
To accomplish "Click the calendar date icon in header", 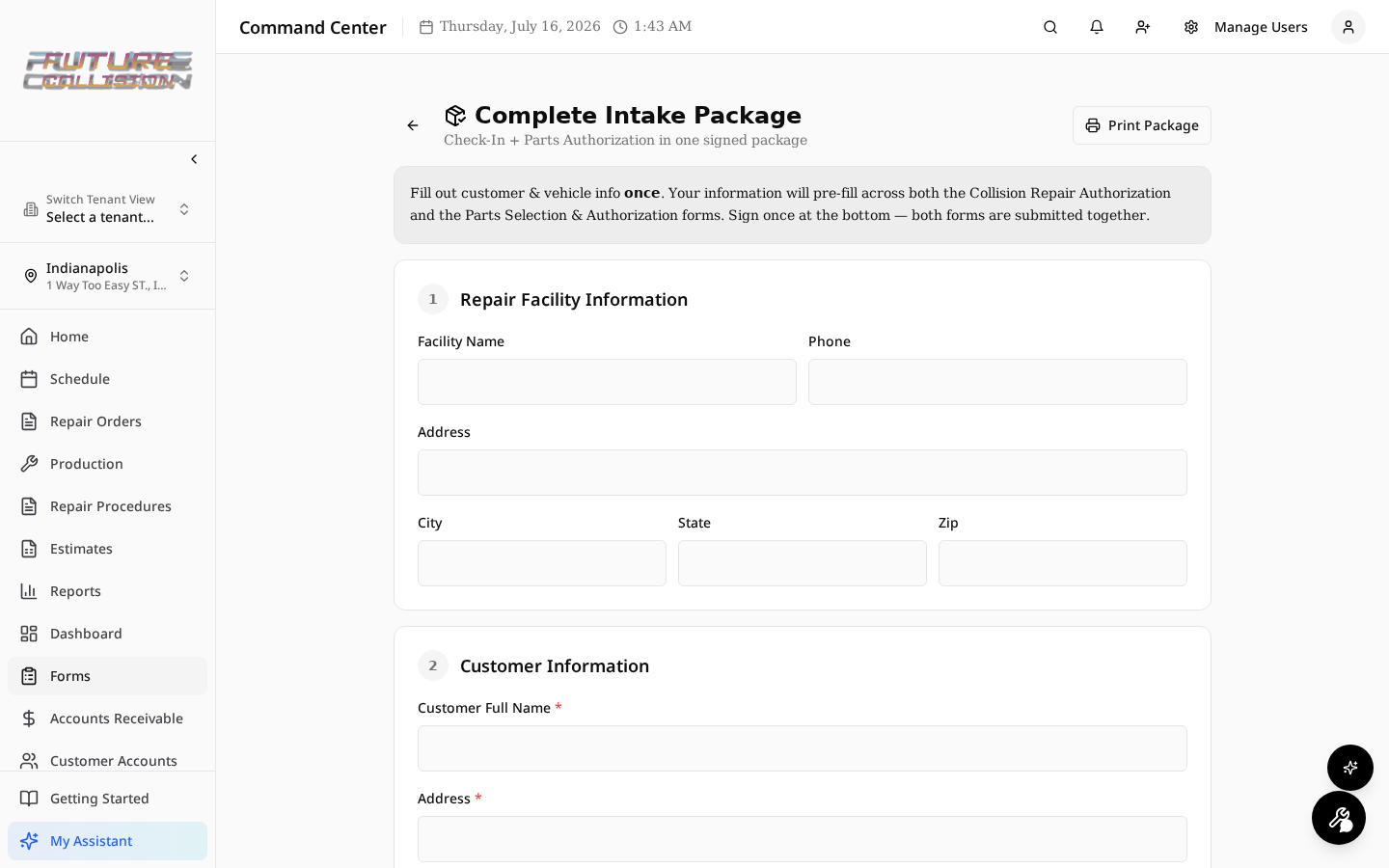I will [426, 27].
